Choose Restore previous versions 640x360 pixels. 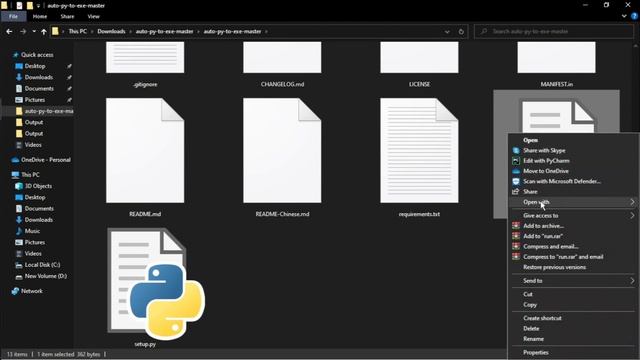pyautogui.click(x=554, y=267)
